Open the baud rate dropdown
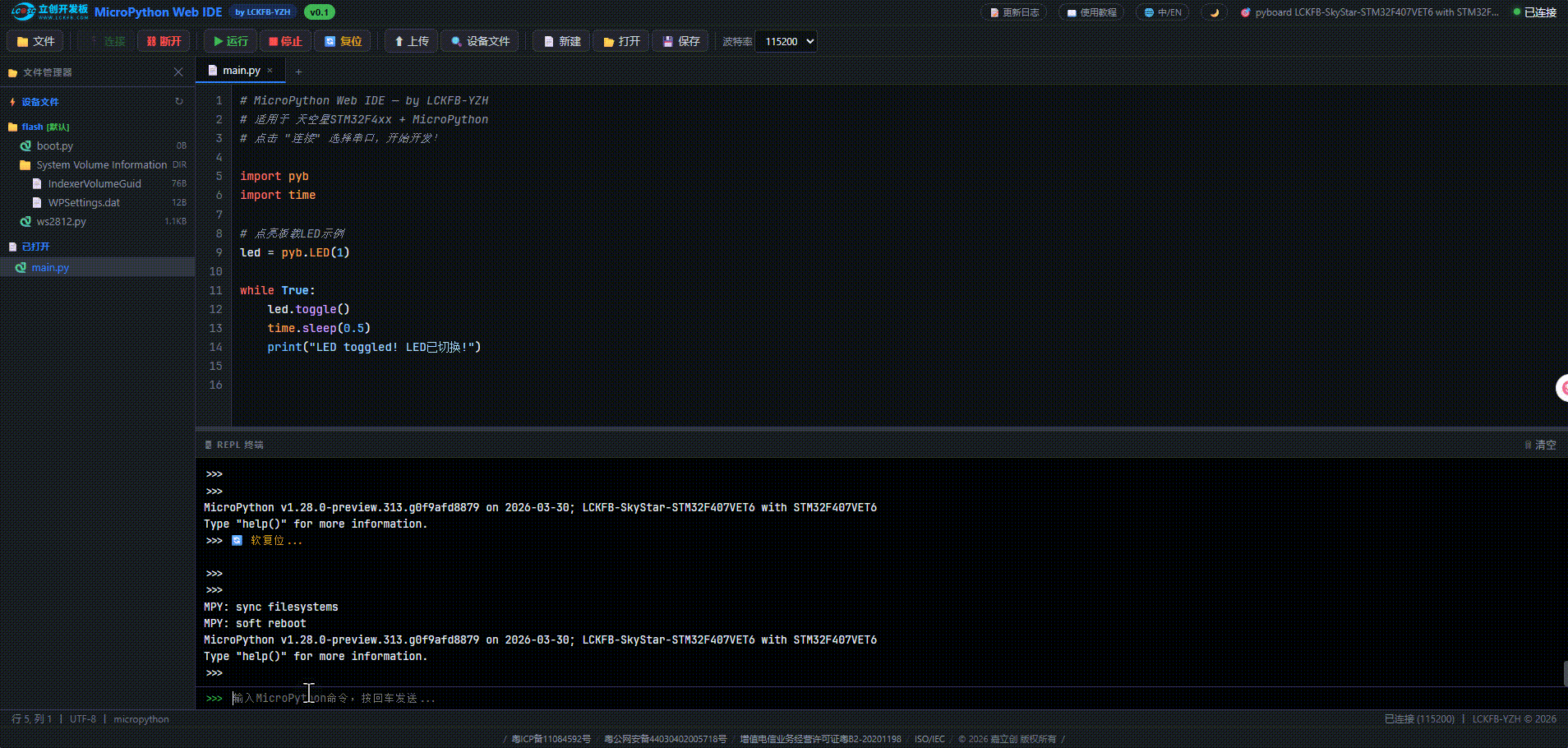1568x748 pixels. click(x=789, y=41)
